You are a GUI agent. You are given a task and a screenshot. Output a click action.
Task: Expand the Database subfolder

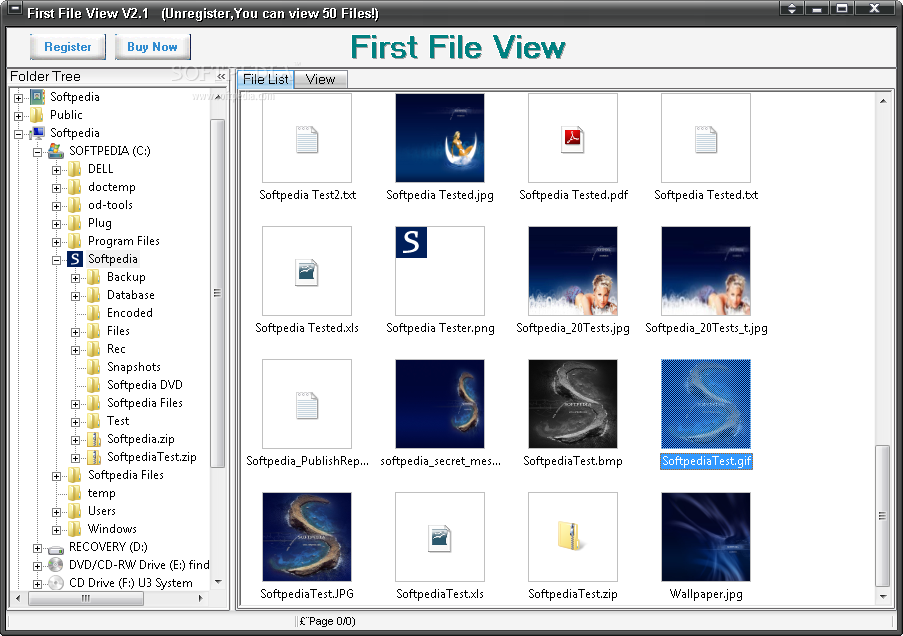[75, 296]
